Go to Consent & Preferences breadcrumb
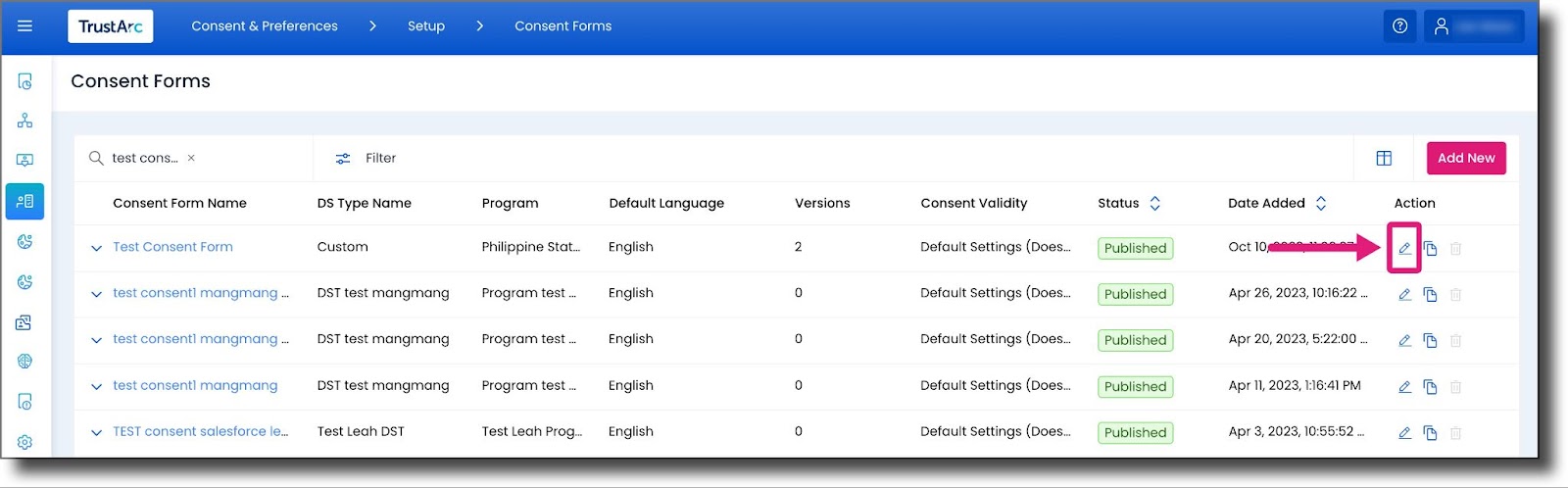The width and height of the screenshot is (1568, 488). [x=265, y=26]
